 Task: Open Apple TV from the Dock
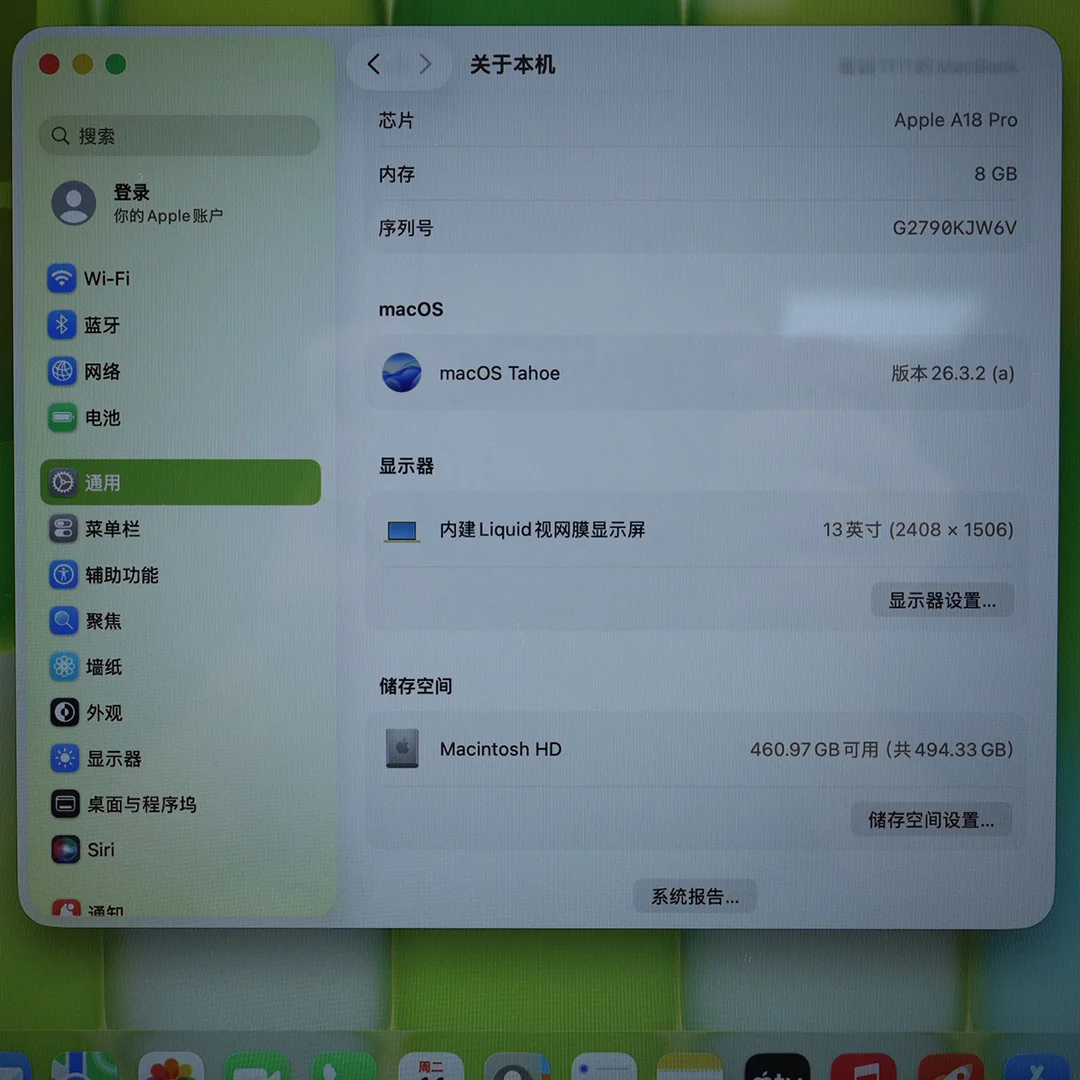[777, 1066]
